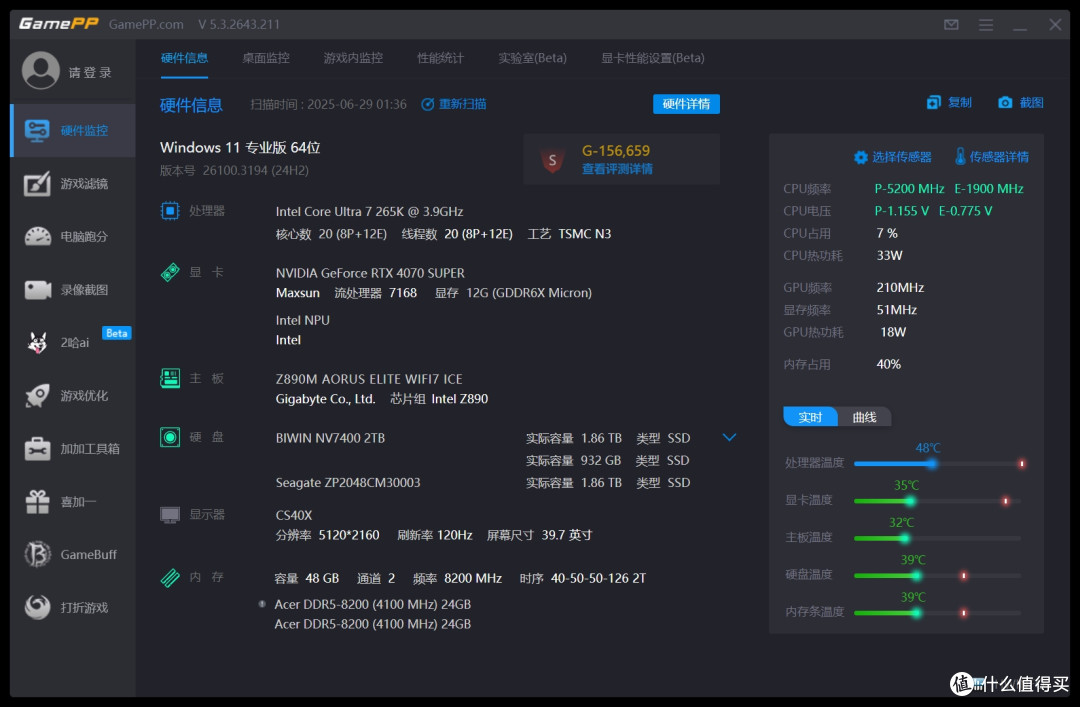Click the 截图 camera screenshot icon

coord(1005,103)
